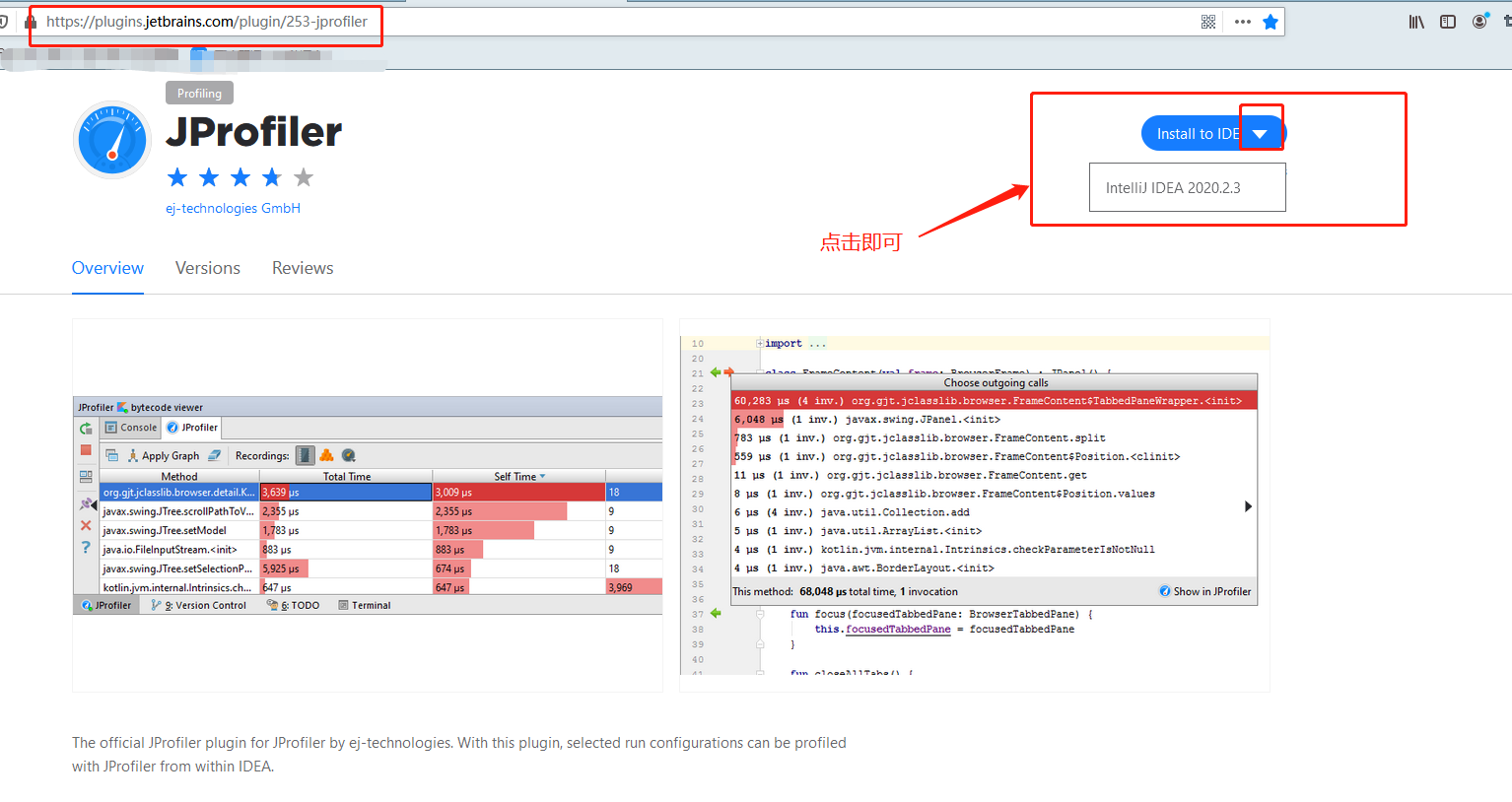Open the Profiling category tag
The width and height of the screenshot is (1512, 802).
click(199, 94)
